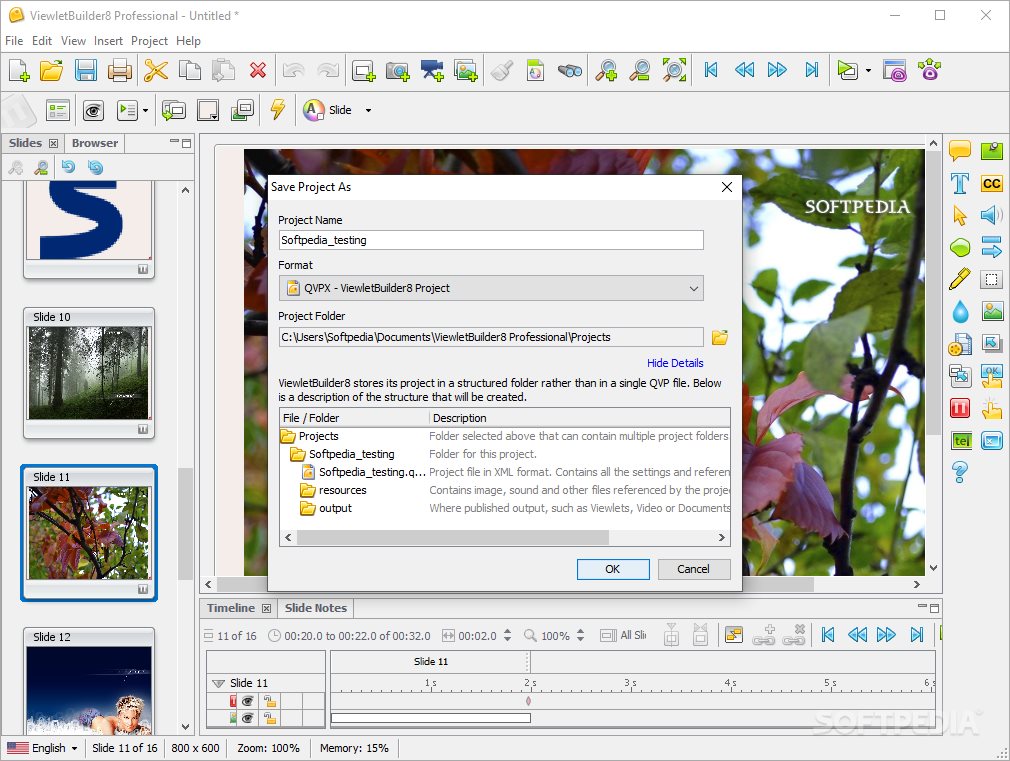
Task: Select the water drop blur tool
Action: pos(960,311)
